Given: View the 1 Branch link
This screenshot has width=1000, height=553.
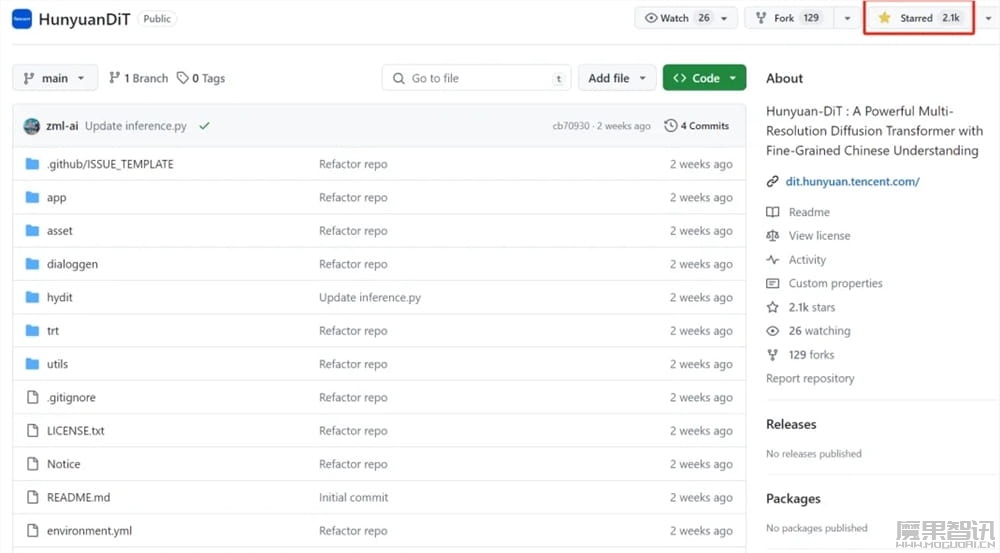Looking at the screenshot, I should pyautogui.click(x=138, y=78).
